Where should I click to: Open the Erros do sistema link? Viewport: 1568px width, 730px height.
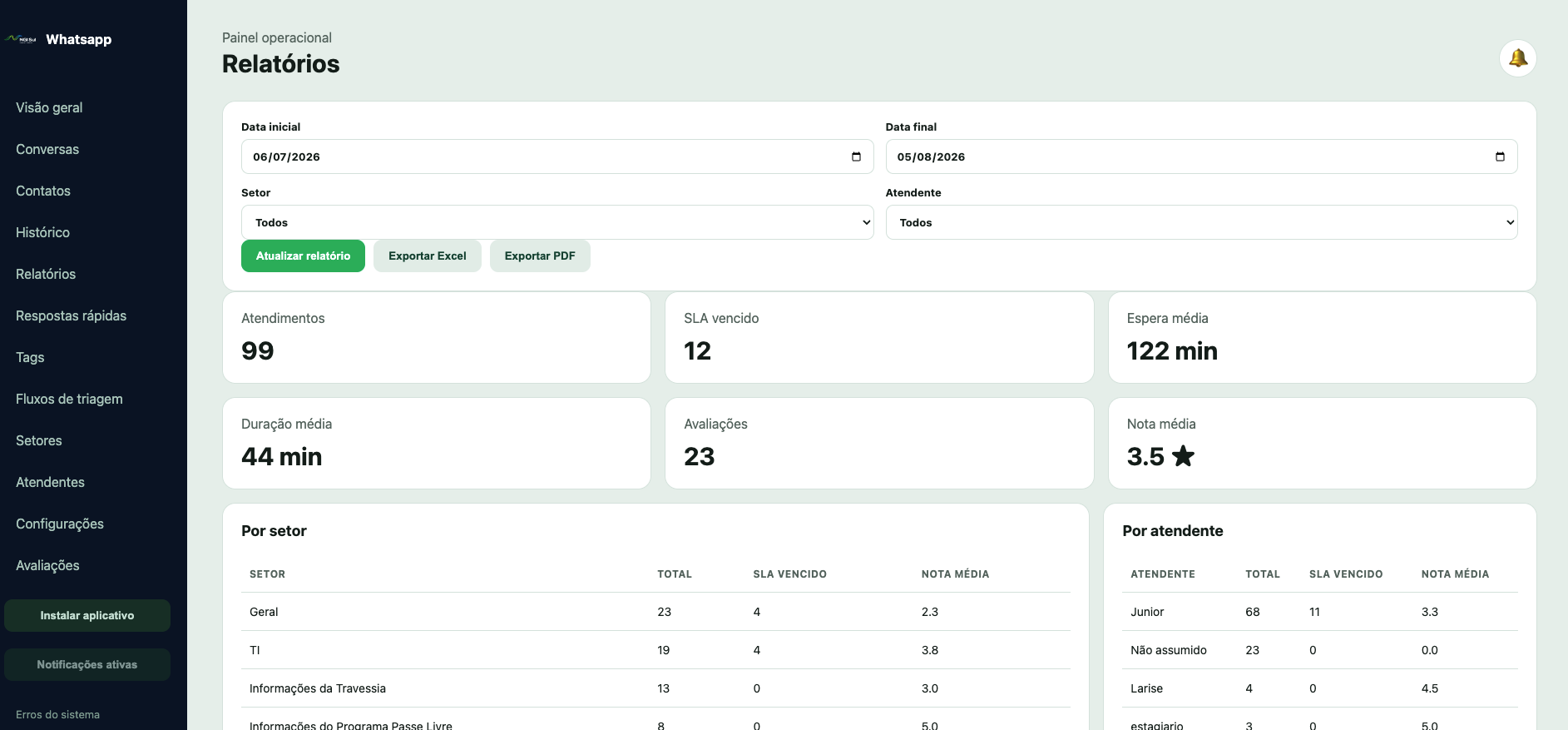click(57, 714)
